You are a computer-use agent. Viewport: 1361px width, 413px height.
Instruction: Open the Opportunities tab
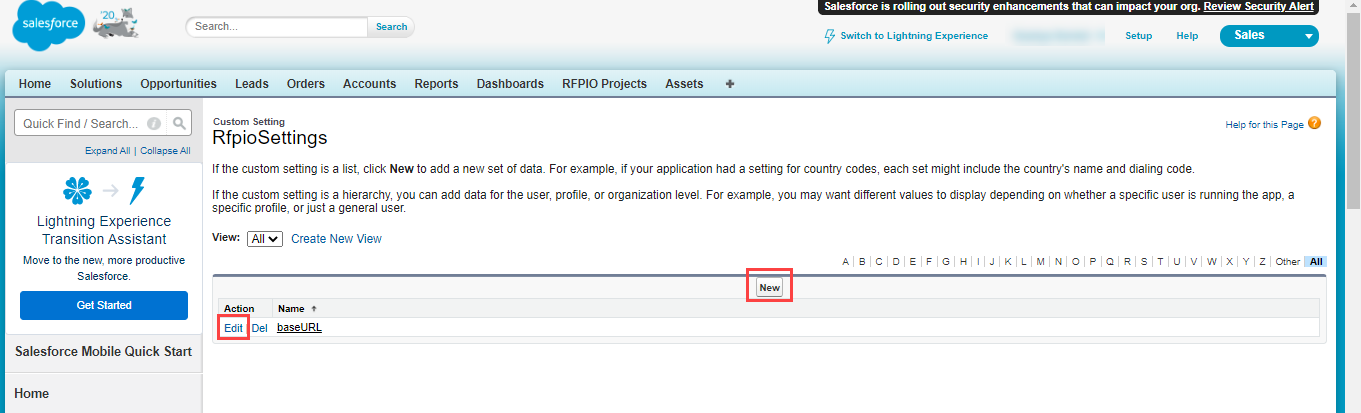(x=178, y=84)
